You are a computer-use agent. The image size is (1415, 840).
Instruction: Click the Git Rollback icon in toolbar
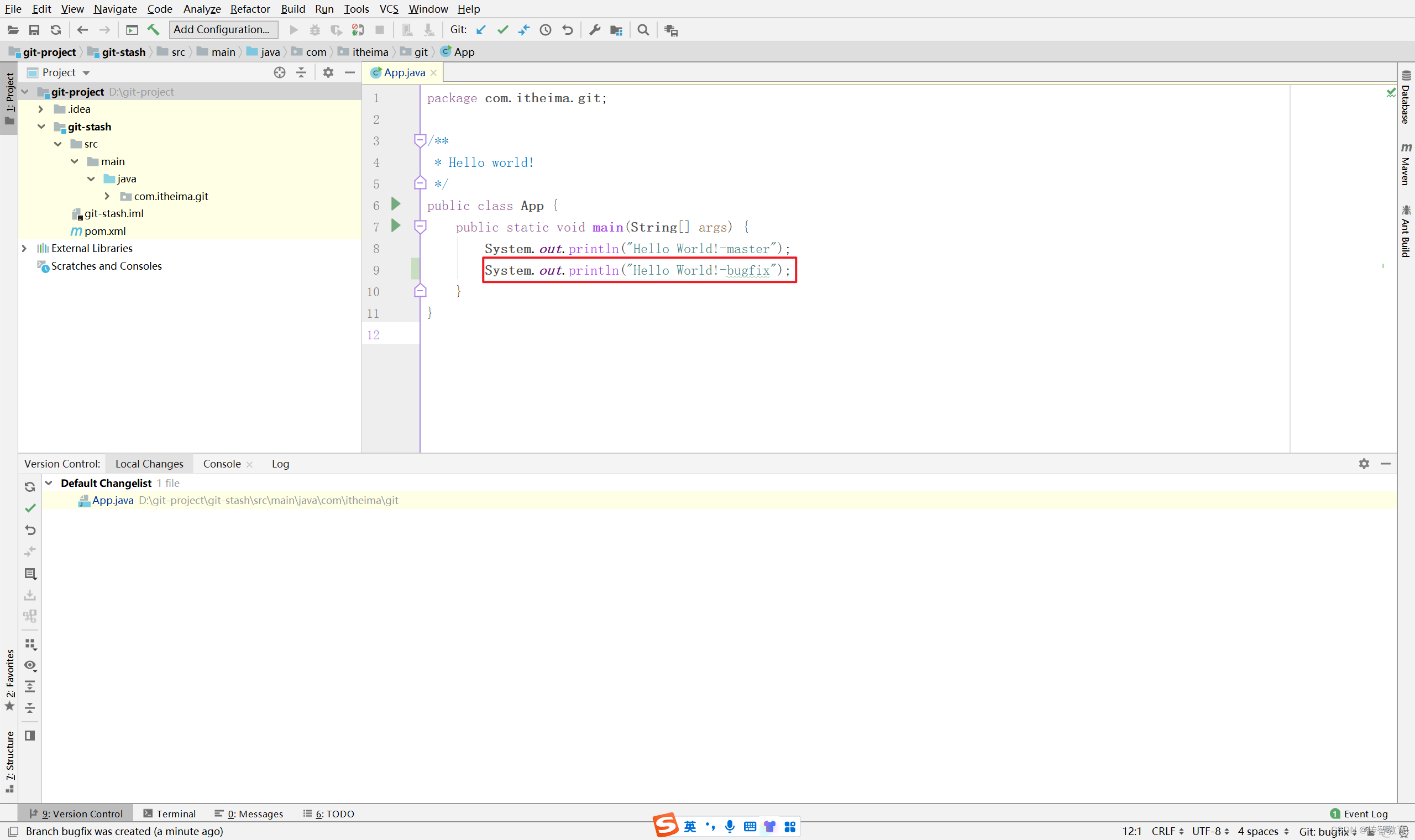tap(567, 30)
